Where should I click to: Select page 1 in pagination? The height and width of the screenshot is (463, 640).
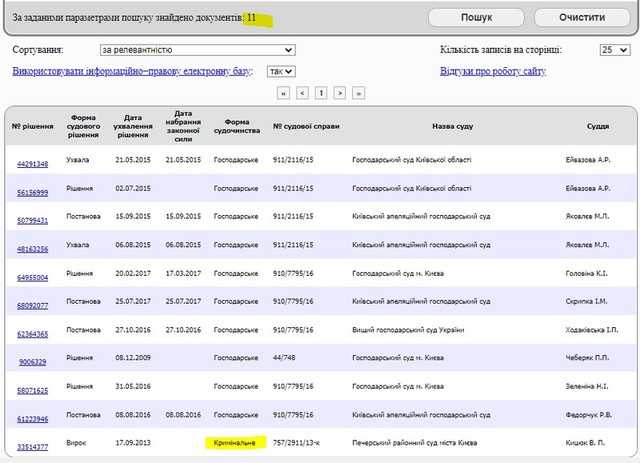pos(321,93)
